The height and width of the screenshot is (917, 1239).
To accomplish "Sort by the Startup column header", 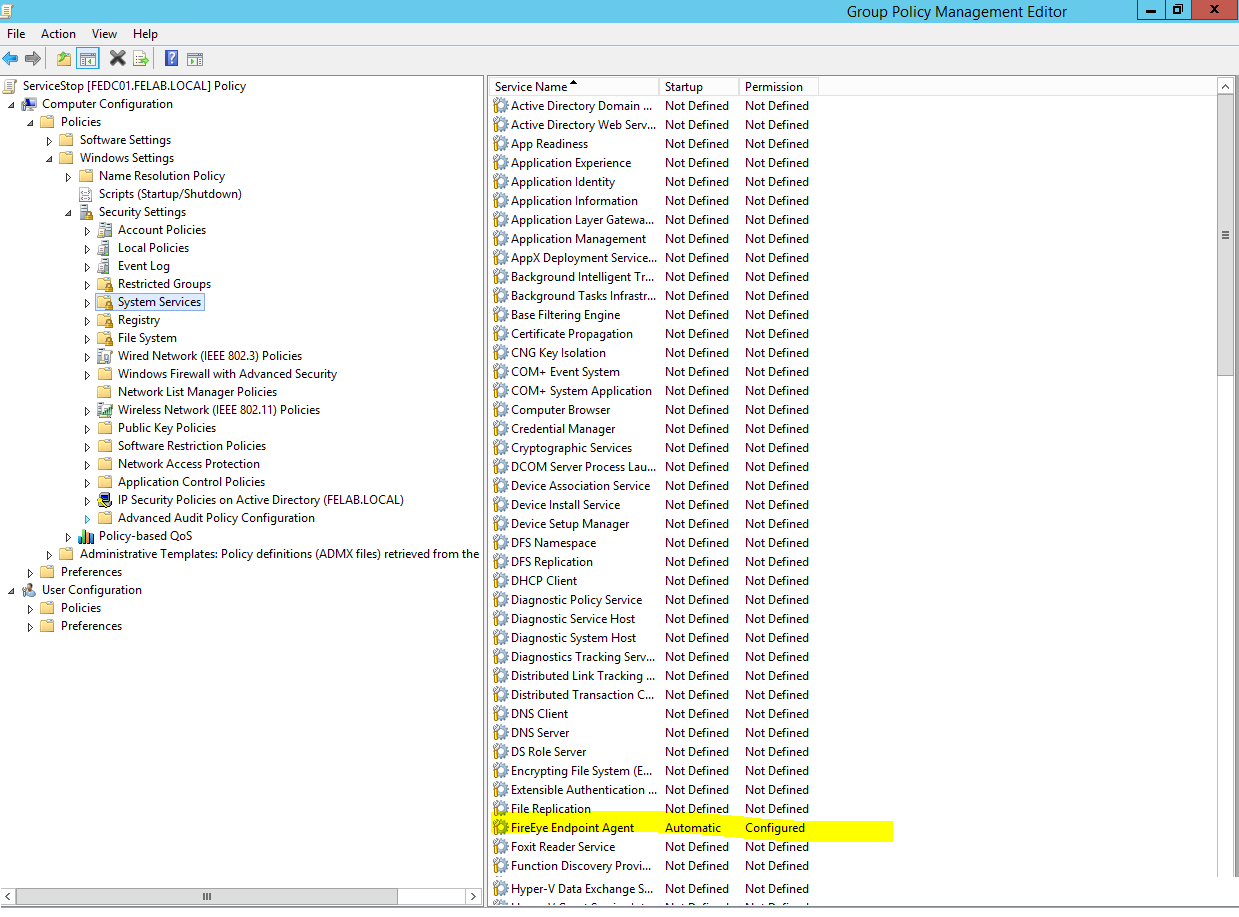I will (x=698, y=87).
